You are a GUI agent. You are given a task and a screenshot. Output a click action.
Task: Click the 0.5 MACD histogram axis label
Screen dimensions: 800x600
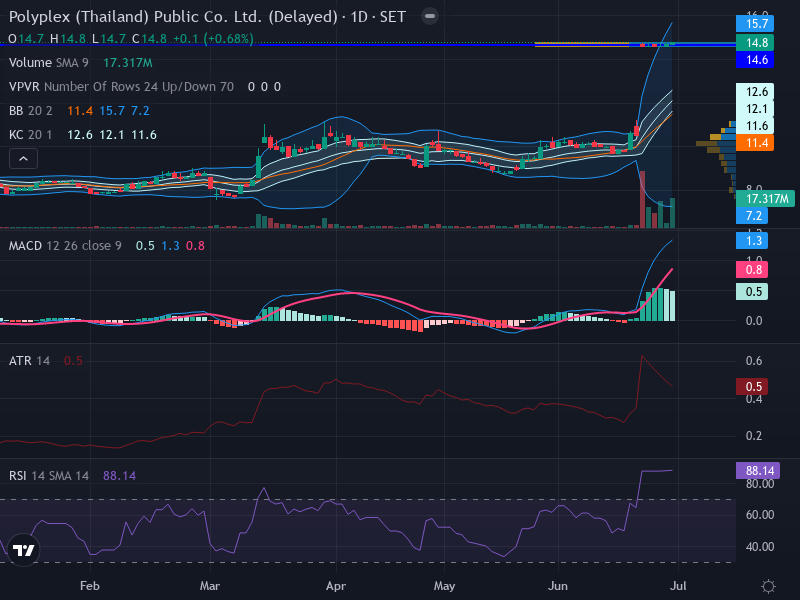tap(752, 291)
